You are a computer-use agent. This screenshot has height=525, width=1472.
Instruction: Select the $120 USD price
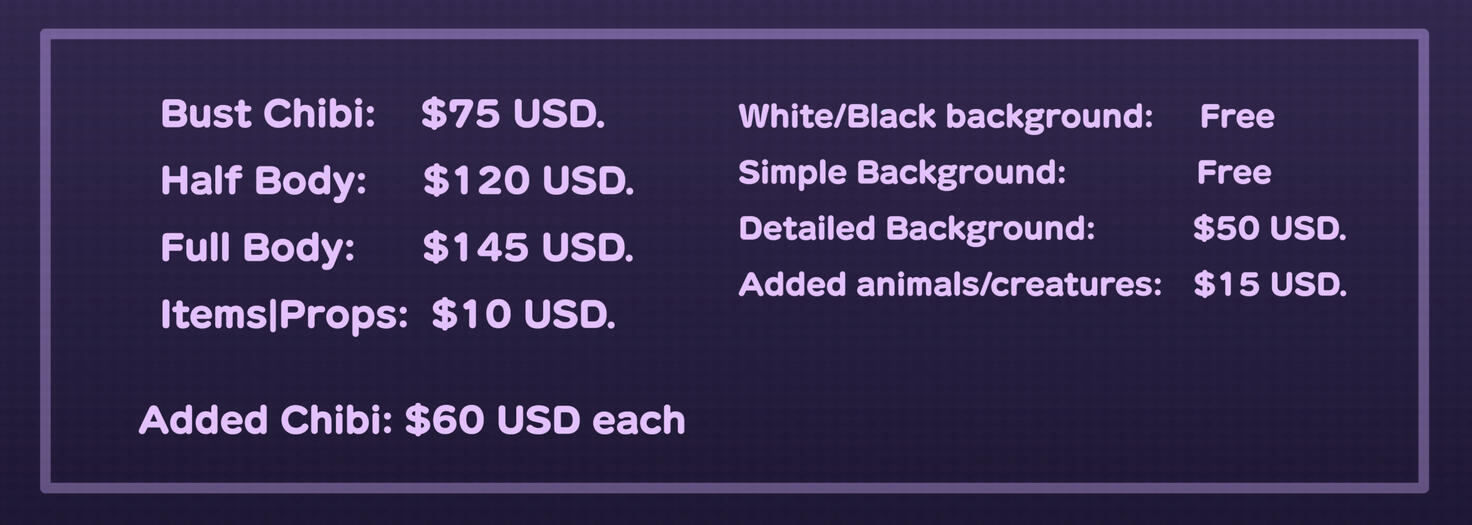527,181
